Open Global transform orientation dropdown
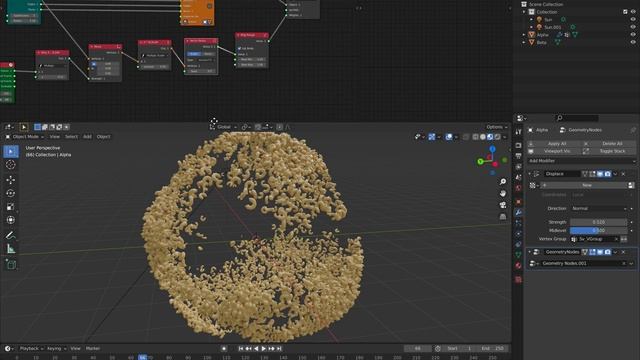This screenshot has width=640, height=360. pyautogui.click(x=224, y=127)
